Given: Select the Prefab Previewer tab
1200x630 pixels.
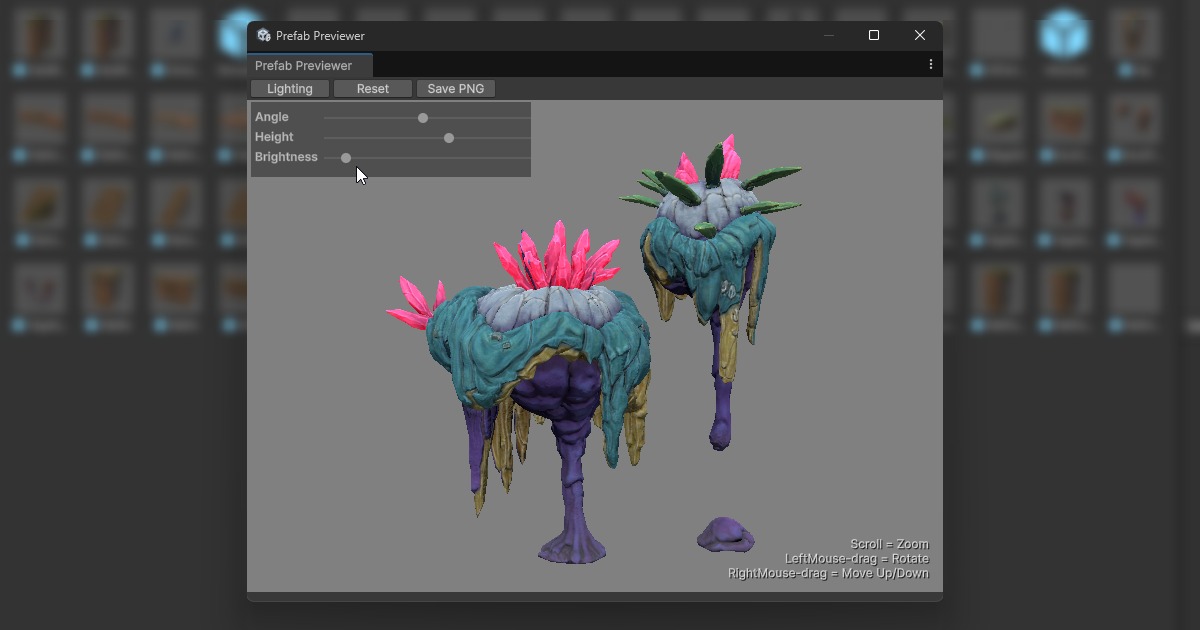Looking at the screenshot, I should (x=304, y=65).
